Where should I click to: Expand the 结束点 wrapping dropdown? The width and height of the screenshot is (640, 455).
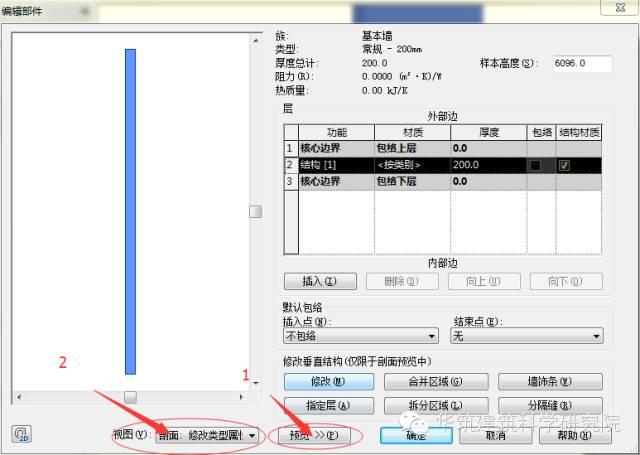point(527,337)
